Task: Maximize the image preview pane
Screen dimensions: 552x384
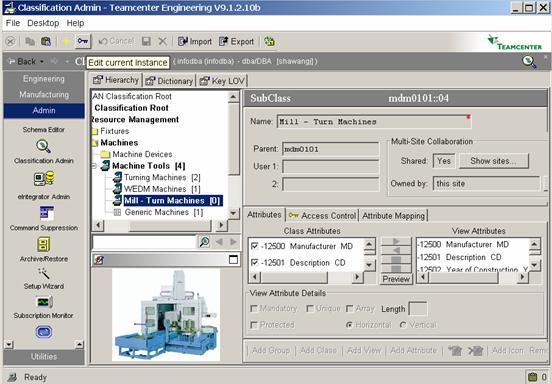Action: pos(233,260)
